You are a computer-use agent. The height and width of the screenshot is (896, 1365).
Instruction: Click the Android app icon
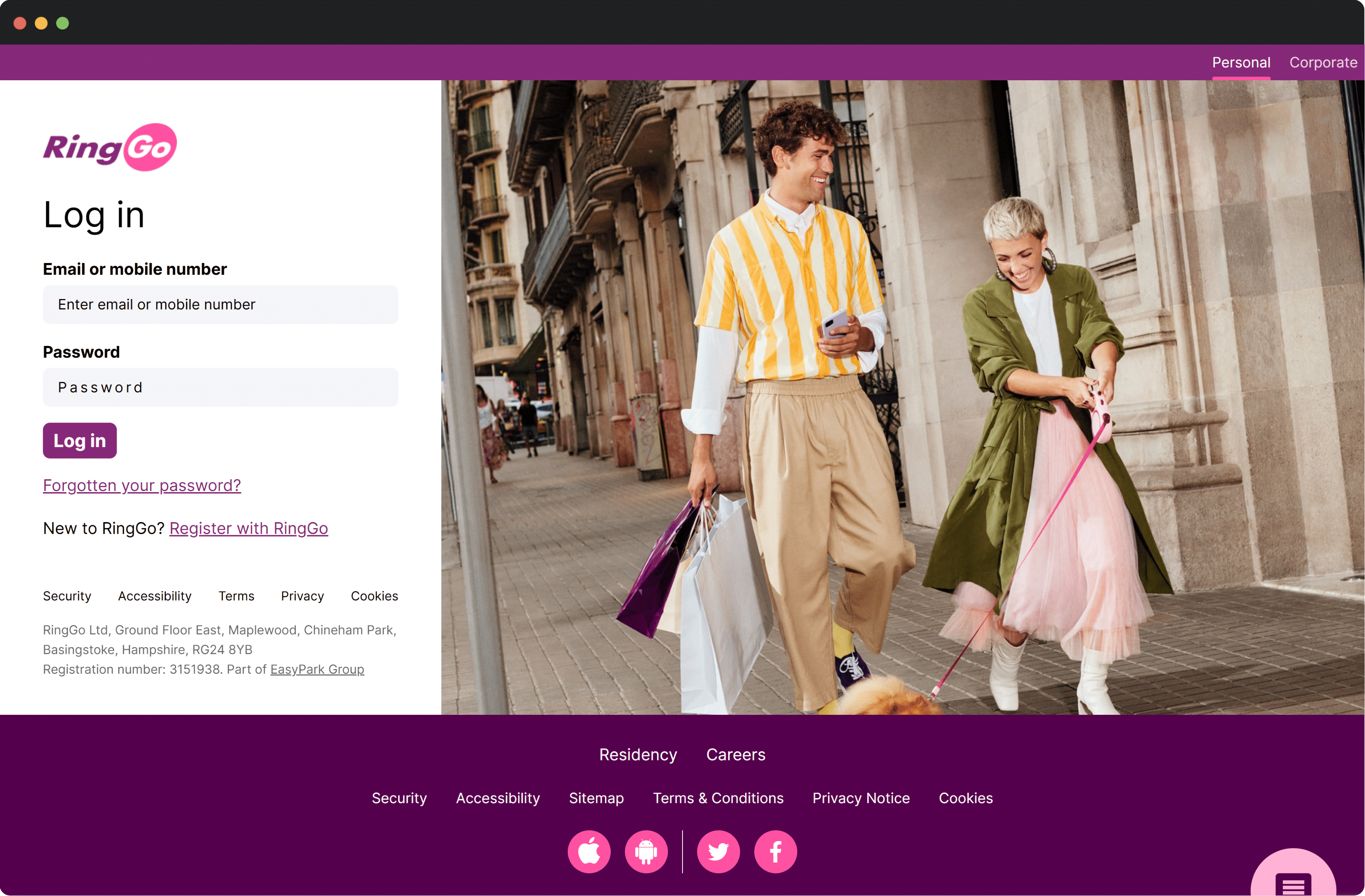click(646, 851)
